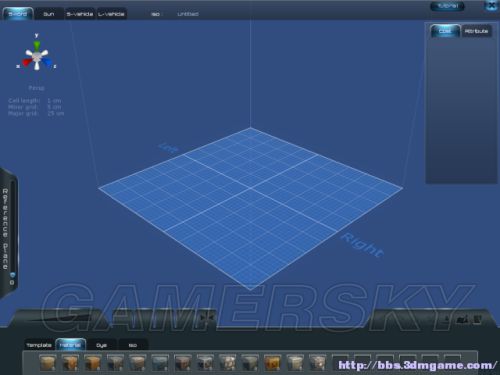The height and width of the screenshot is (375, 500).
Task: Choose the sixth bluish-grey material cube
Action: point(160,363)
